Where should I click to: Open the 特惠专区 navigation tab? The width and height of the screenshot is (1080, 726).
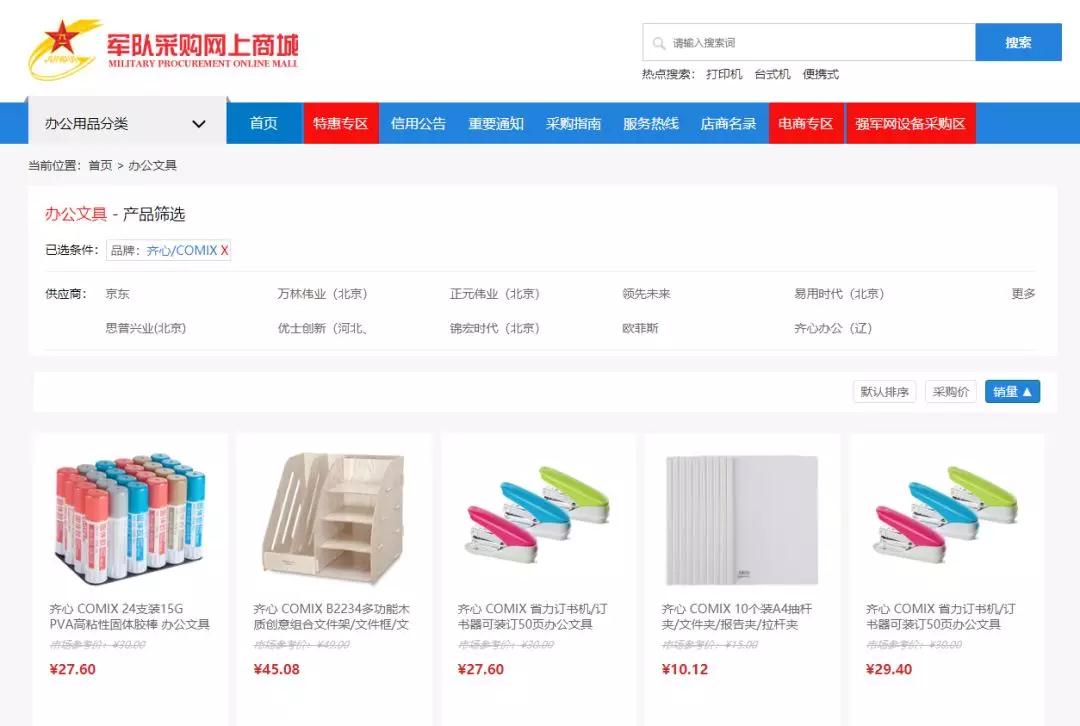(341, 124)
